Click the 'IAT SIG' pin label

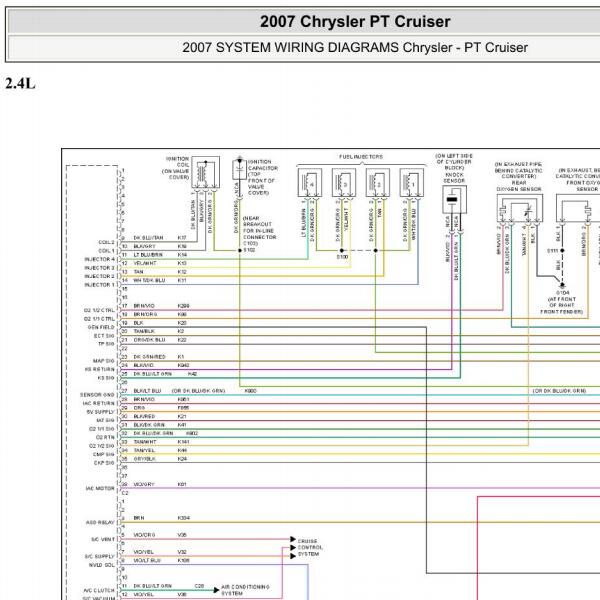pos(105,420)
